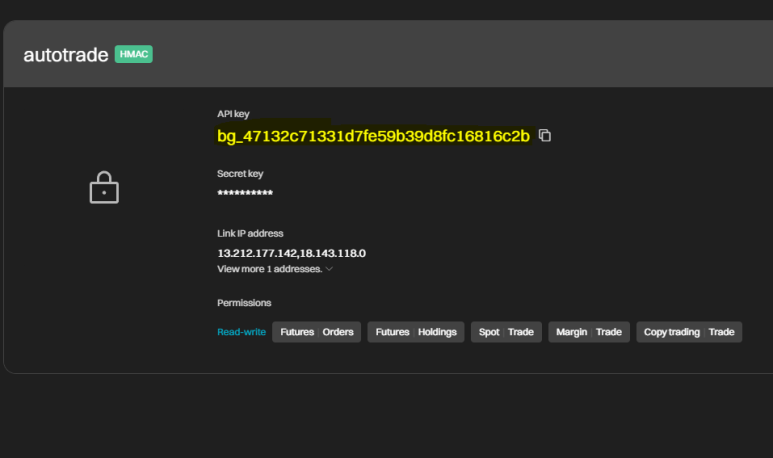773x458 pixels.
Task: Select the linked IP address values
Action: [291, 253]
